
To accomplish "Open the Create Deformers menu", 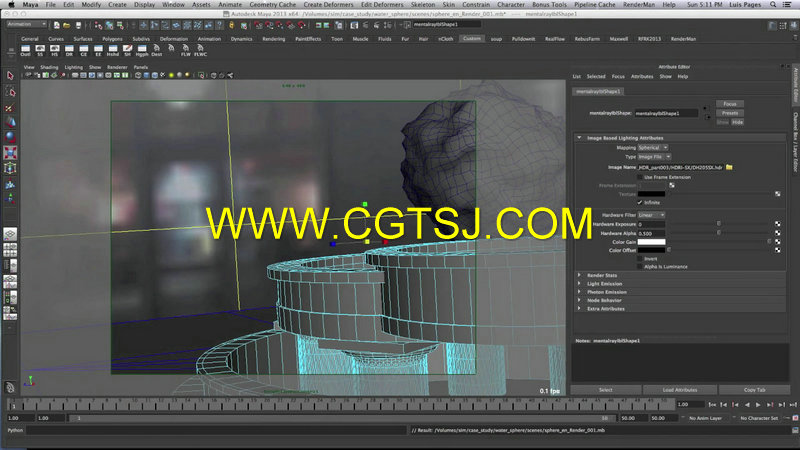I will tap(328, 5).
